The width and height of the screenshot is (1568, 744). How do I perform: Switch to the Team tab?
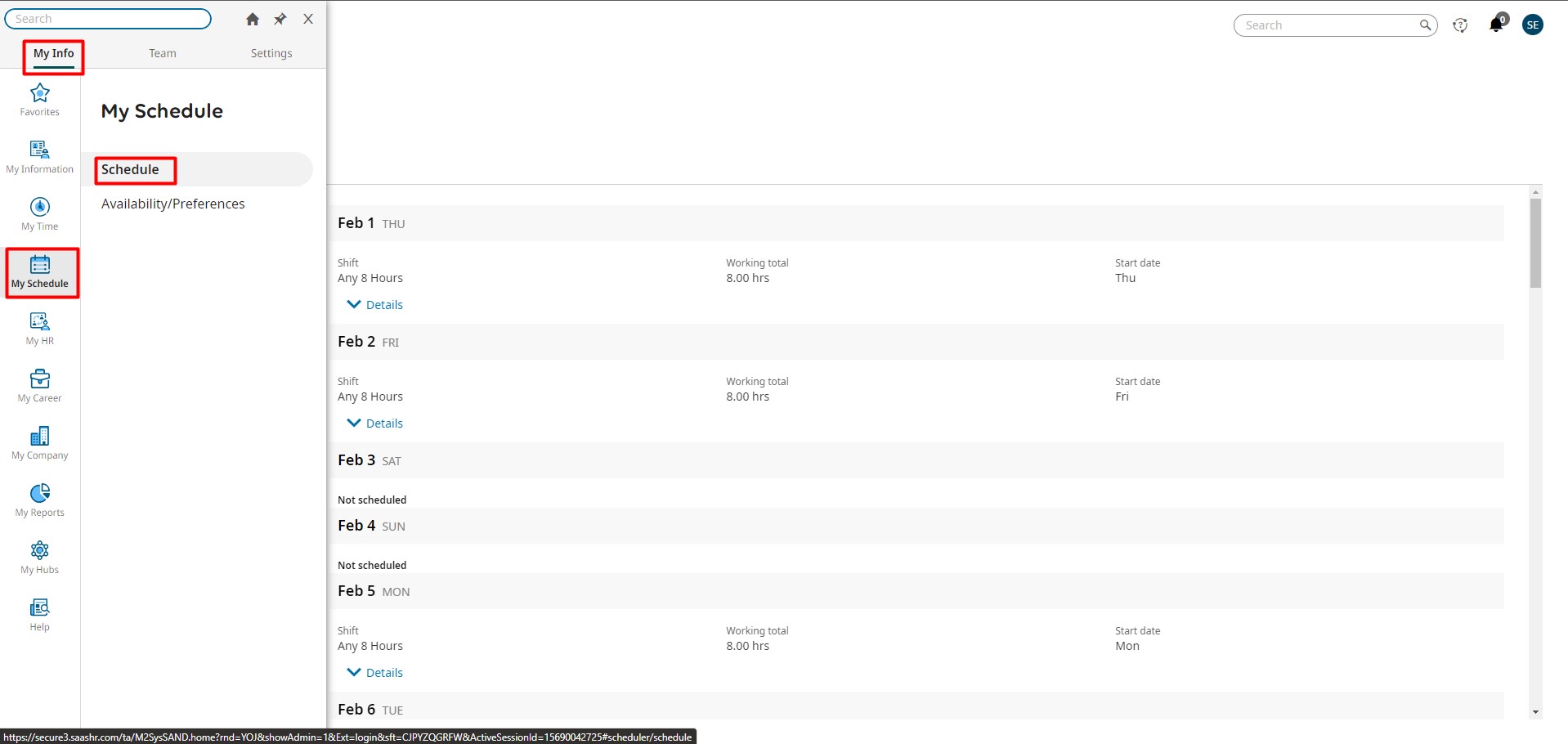(162, 53)
